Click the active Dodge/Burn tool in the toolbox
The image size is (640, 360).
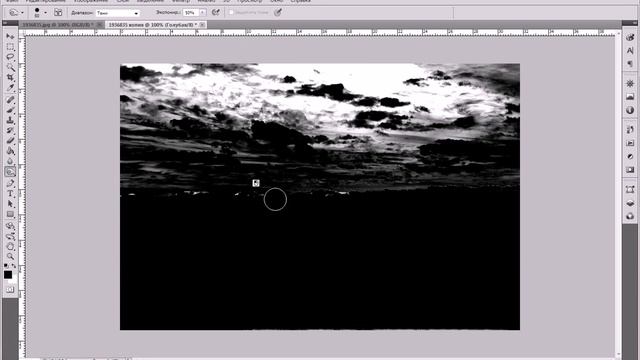(x=10, y=172)
